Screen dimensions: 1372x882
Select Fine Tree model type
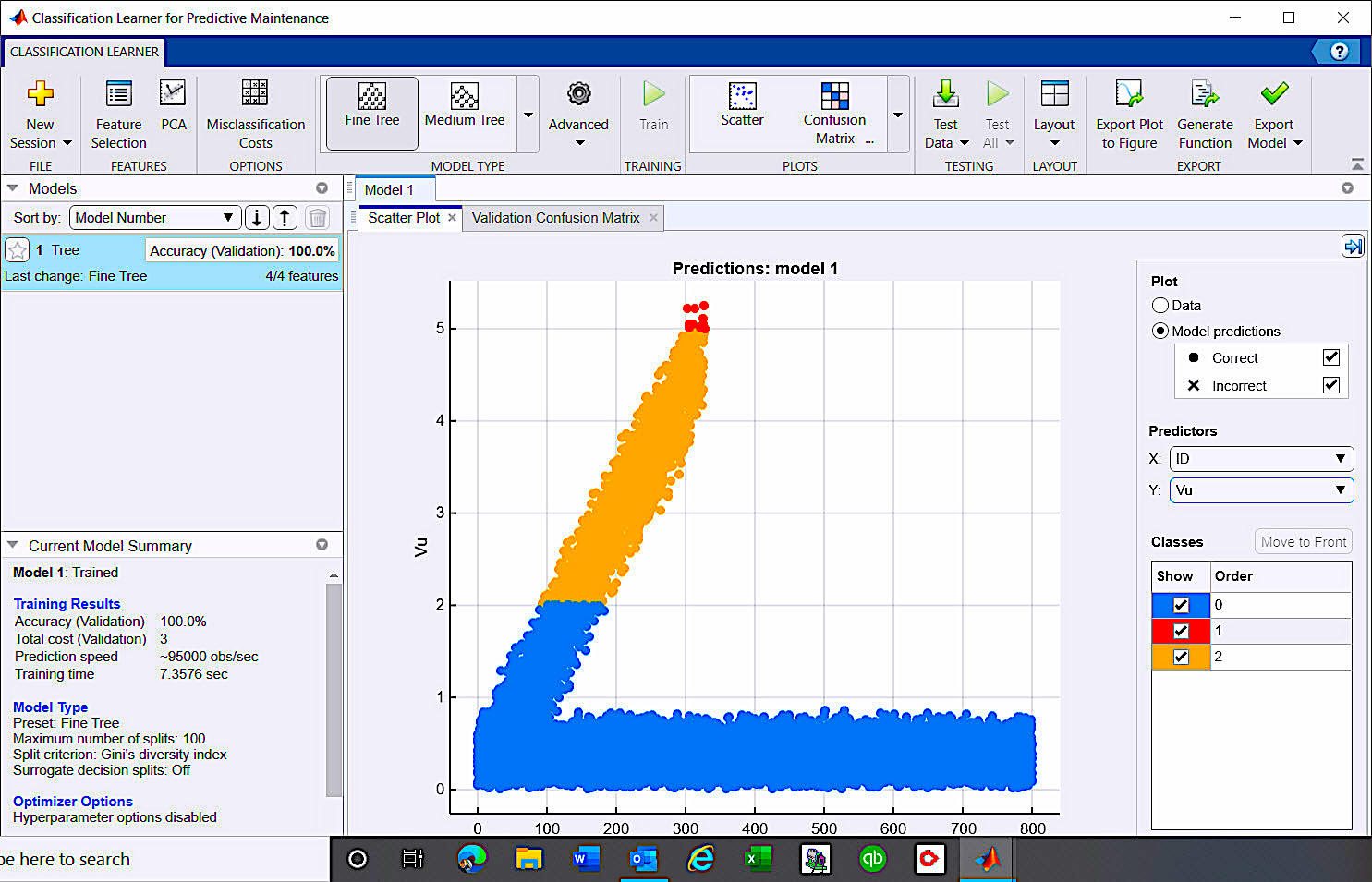(x=372, y=113)
